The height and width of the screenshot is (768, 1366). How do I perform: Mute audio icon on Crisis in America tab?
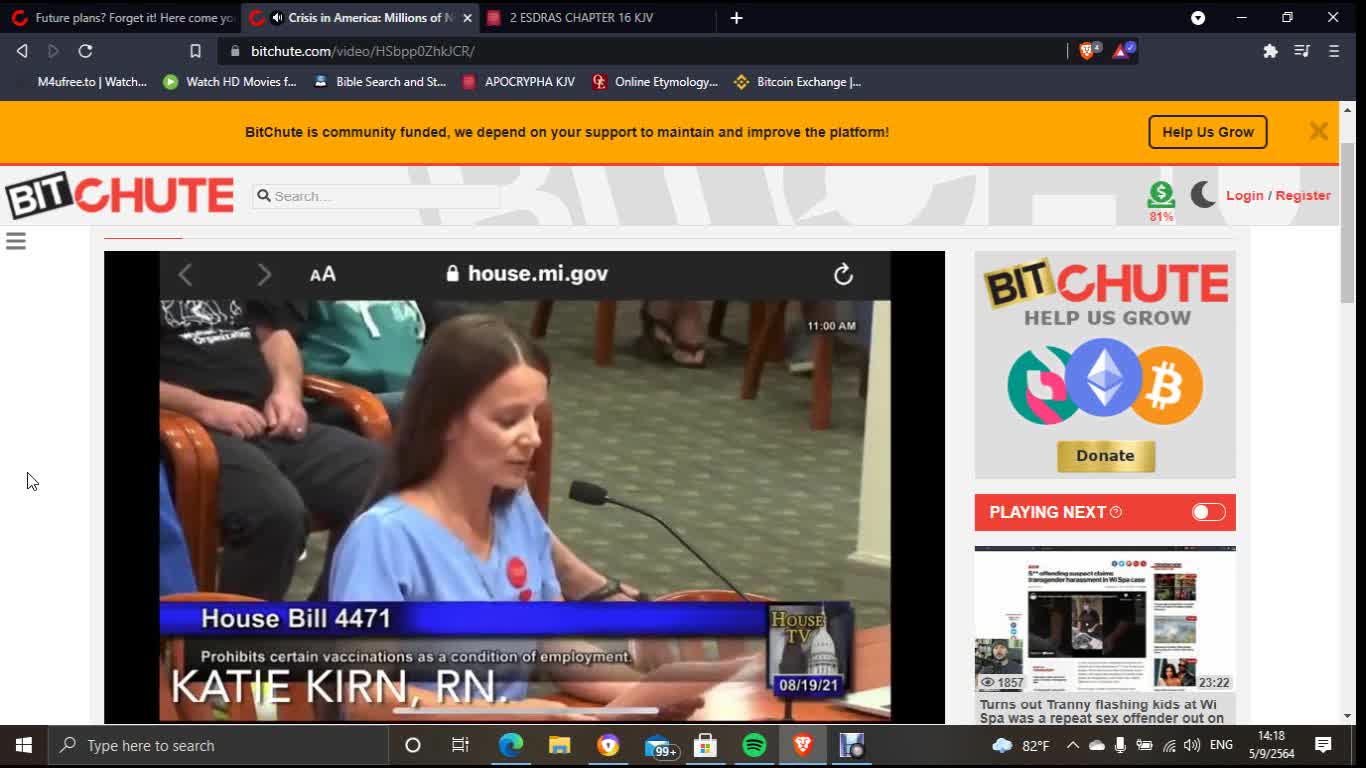277,18
